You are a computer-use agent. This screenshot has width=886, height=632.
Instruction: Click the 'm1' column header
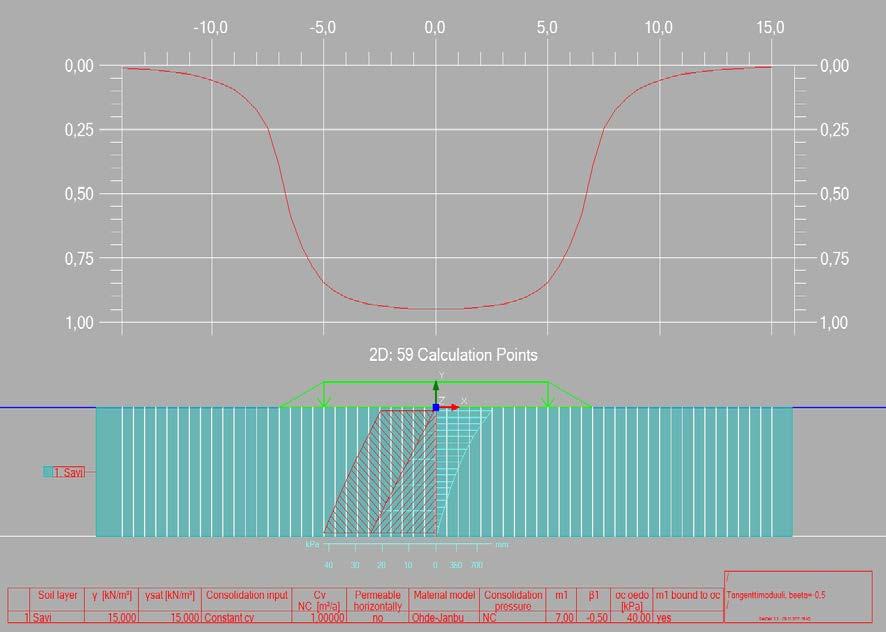561,595
